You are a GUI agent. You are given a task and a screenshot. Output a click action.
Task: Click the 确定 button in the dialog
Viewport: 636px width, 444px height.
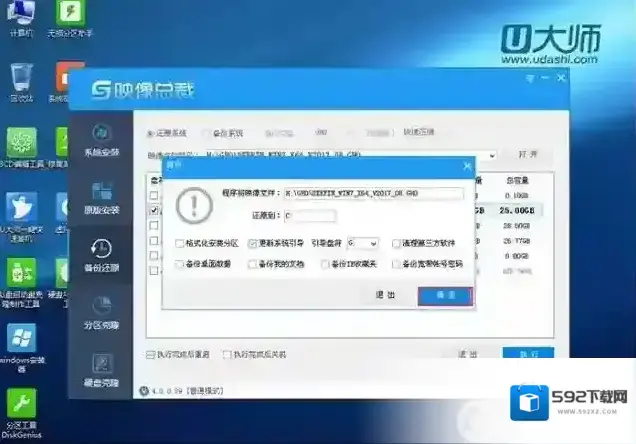click(445, 295)
